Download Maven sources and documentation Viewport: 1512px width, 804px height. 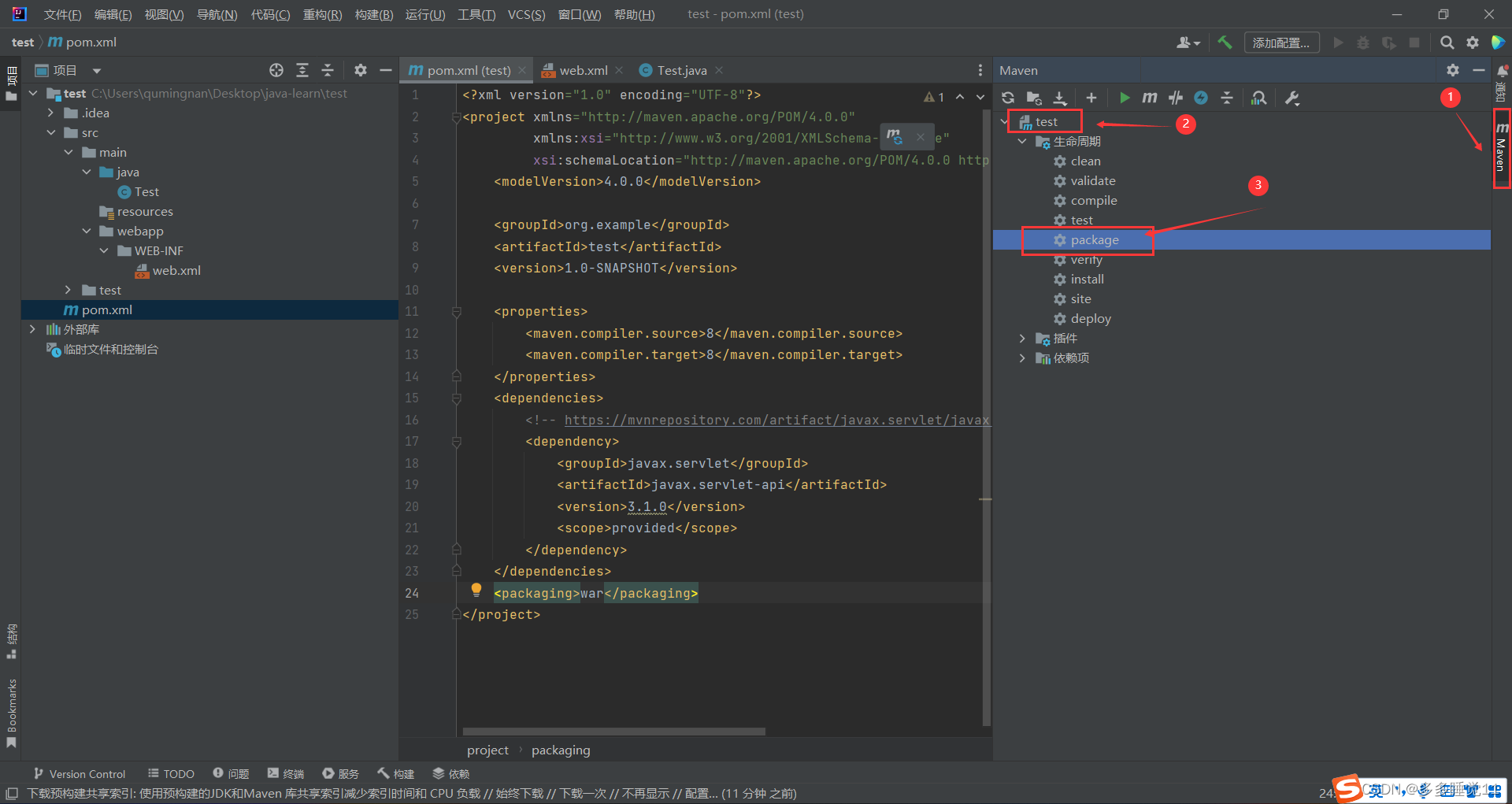(1060, 98)
